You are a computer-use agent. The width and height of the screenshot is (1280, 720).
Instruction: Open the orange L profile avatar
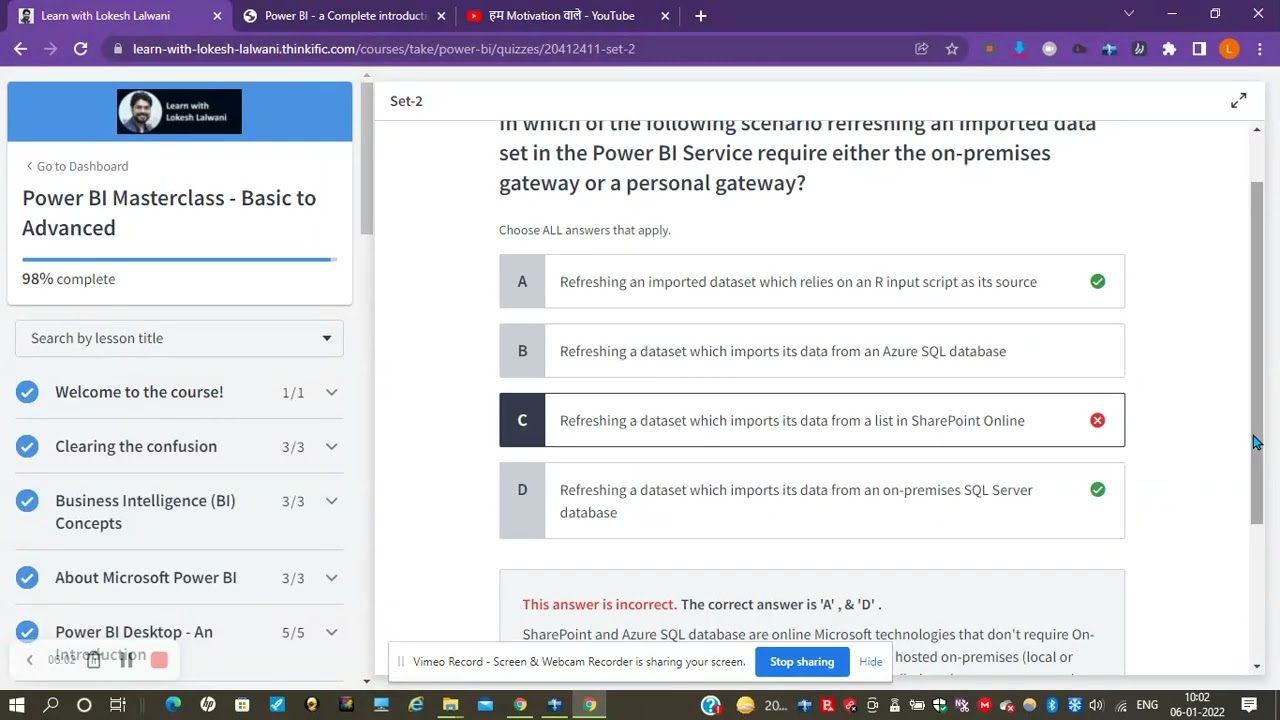1229,48
